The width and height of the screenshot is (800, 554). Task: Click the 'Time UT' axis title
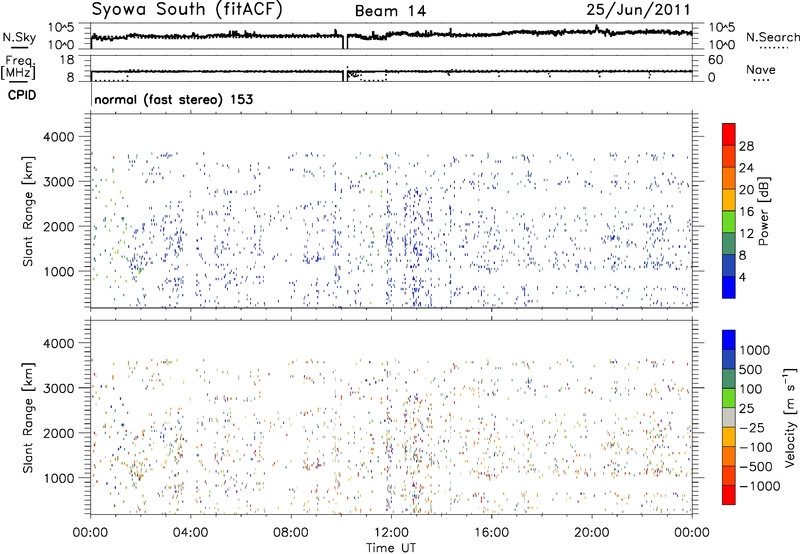pos(391,548)
